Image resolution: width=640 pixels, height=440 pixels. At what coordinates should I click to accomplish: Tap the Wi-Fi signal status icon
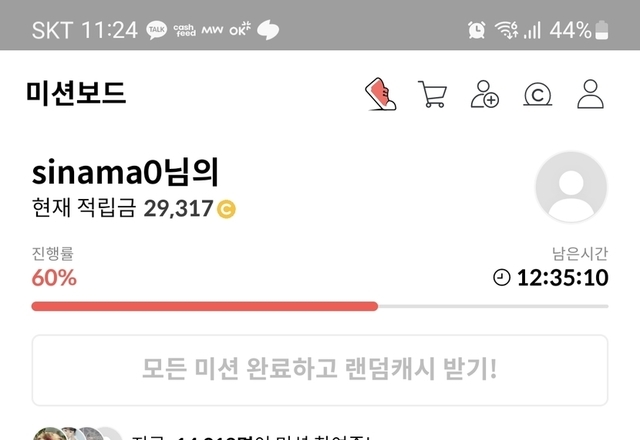[x=507, y=30]
